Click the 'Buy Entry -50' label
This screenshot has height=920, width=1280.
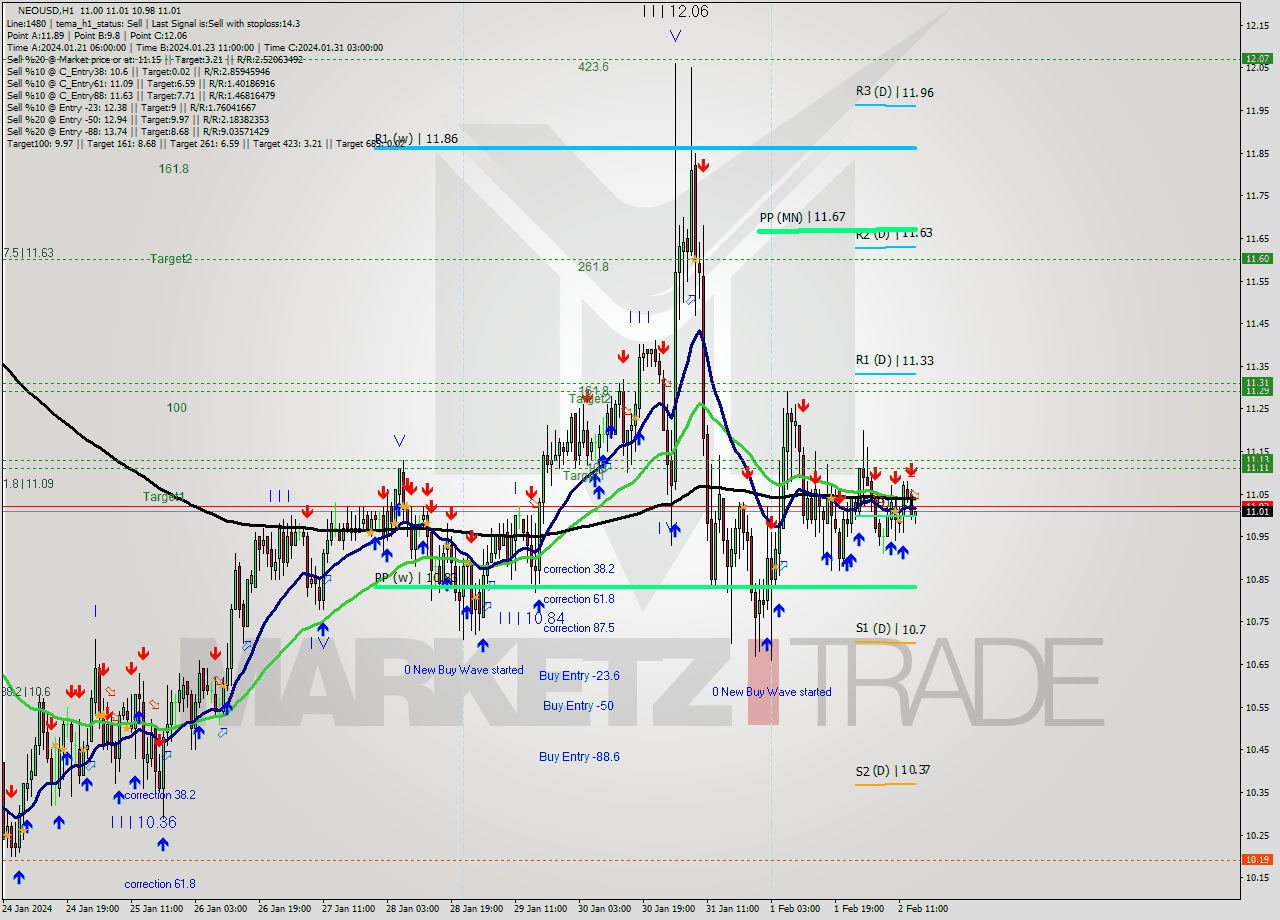[x=578, y=706]
